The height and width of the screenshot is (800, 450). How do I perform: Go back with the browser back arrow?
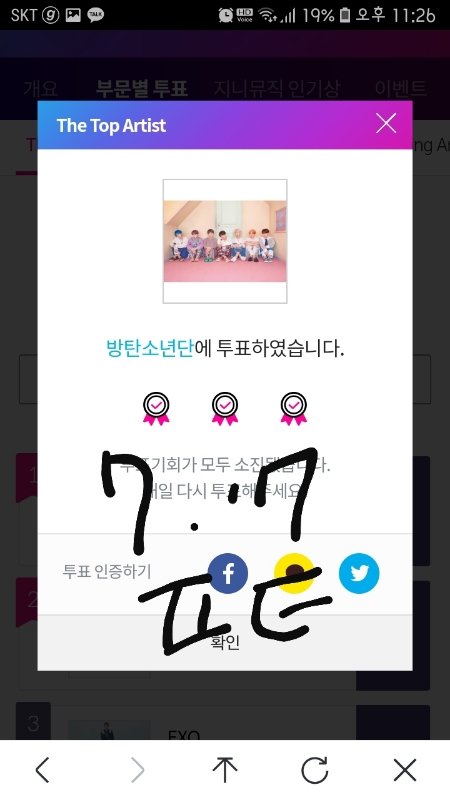[43, 770]
